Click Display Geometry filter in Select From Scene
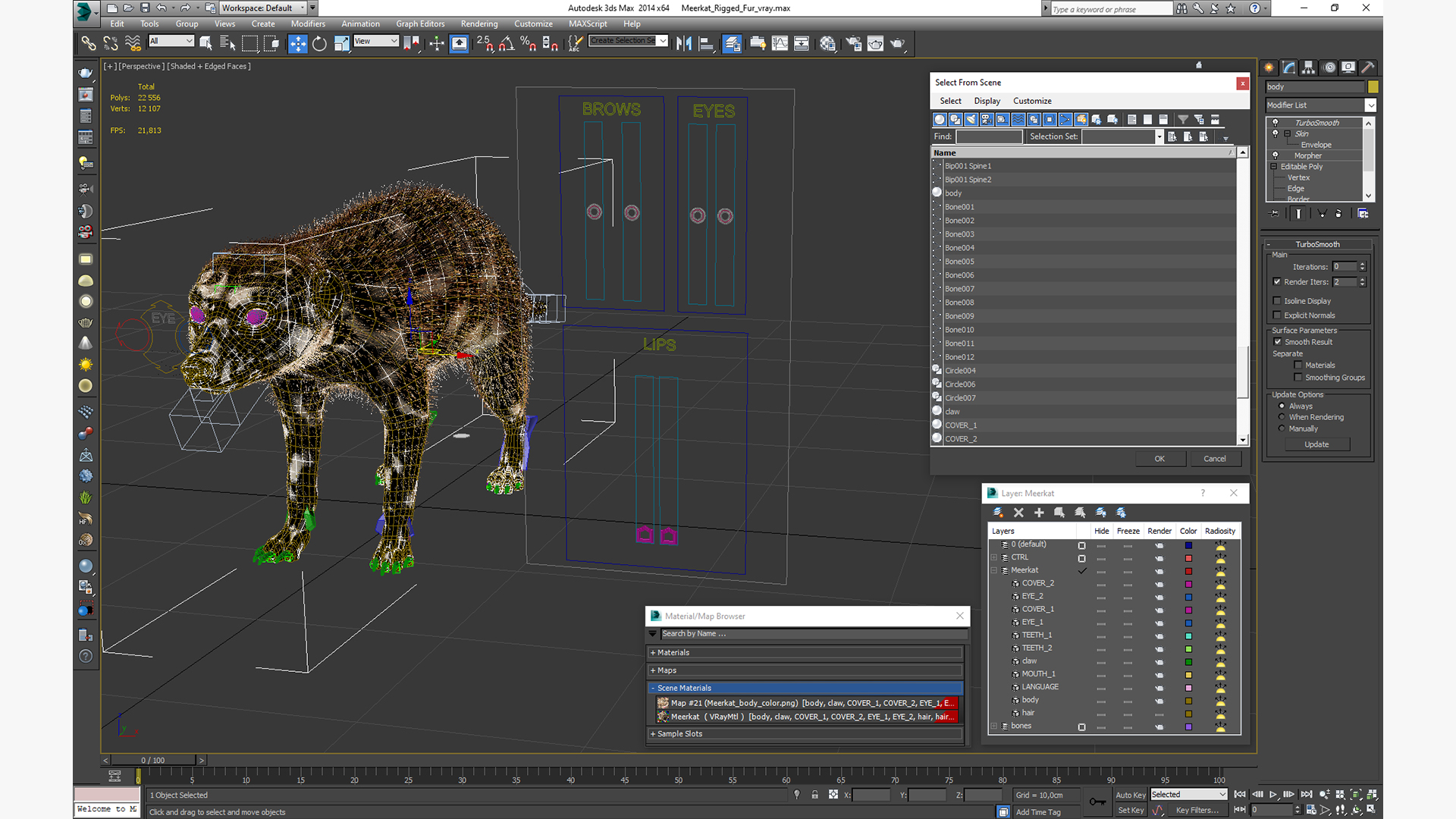The height and width of the screenshot is (819, 1456). click(940, 119)
